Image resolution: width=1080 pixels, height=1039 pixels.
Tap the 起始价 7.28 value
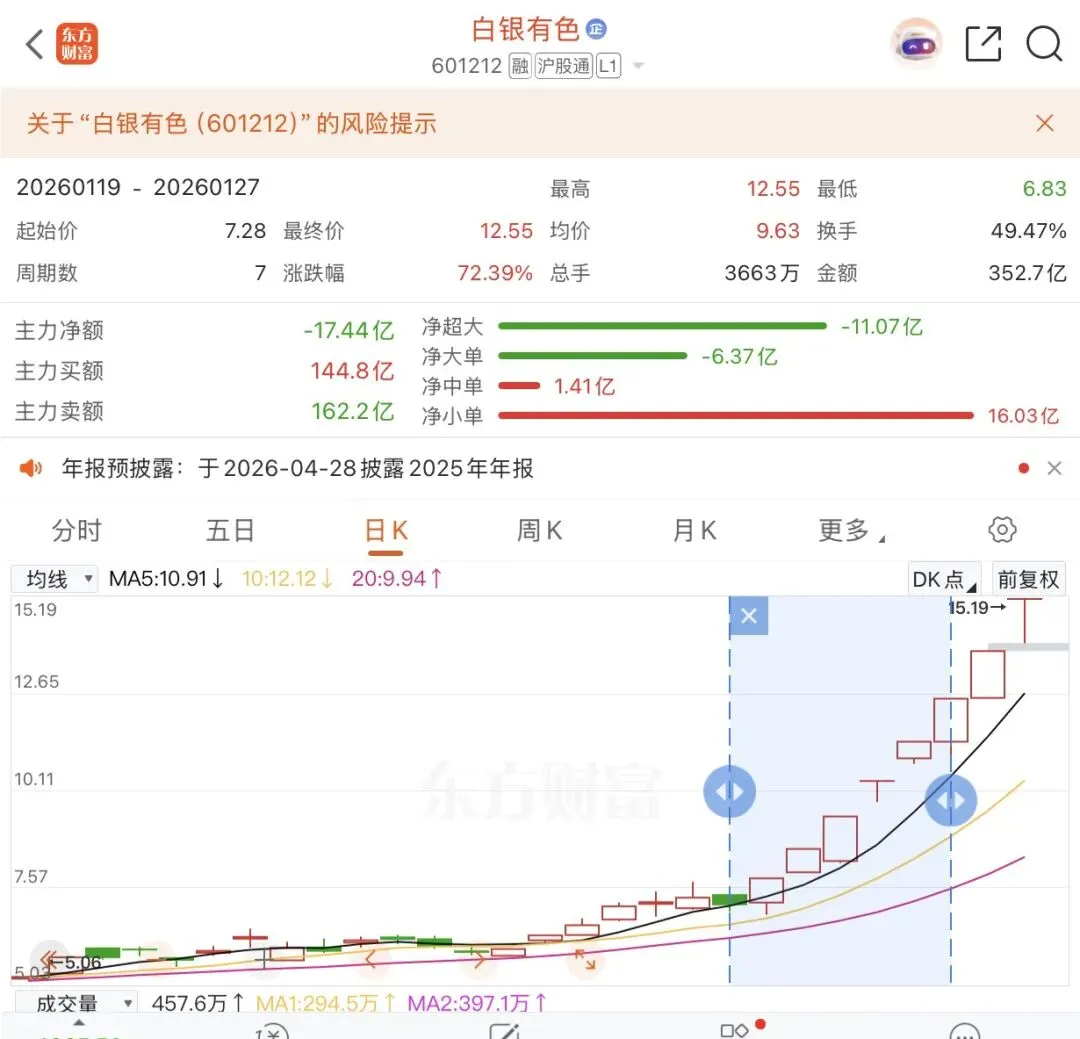(x=245, y=231)
